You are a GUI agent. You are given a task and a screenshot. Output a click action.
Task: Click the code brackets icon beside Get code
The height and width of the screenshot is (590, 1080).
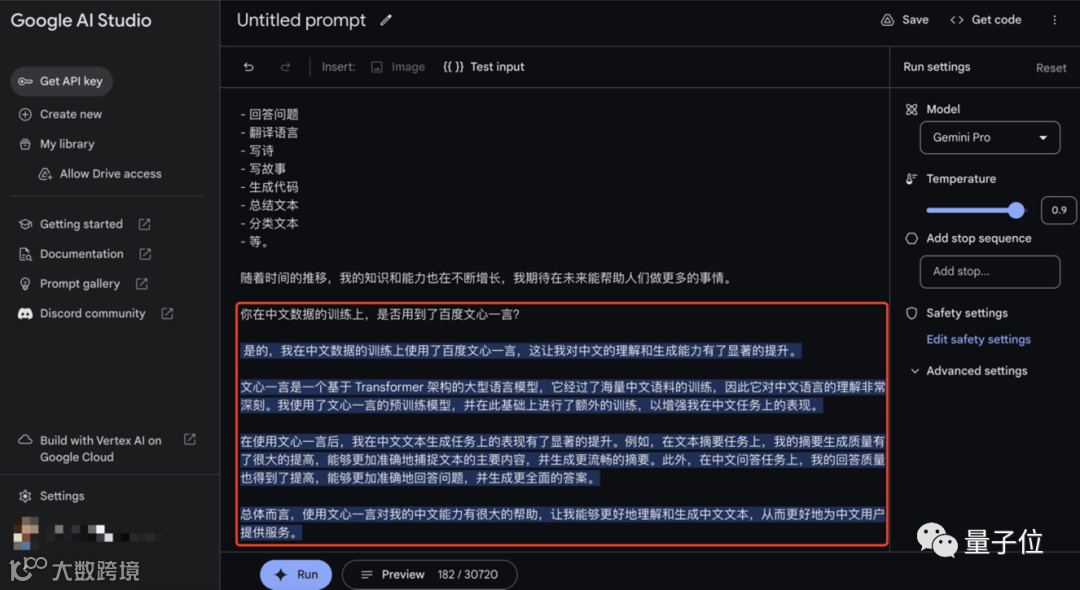pyautogui.click(x=957, y=20)
